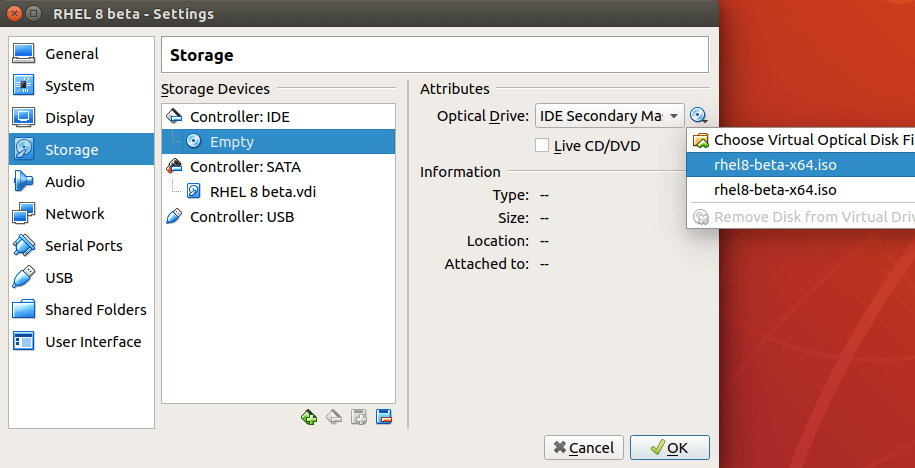
Task: Select Controller: SATA in storage tree
Action: coord(244,167)
